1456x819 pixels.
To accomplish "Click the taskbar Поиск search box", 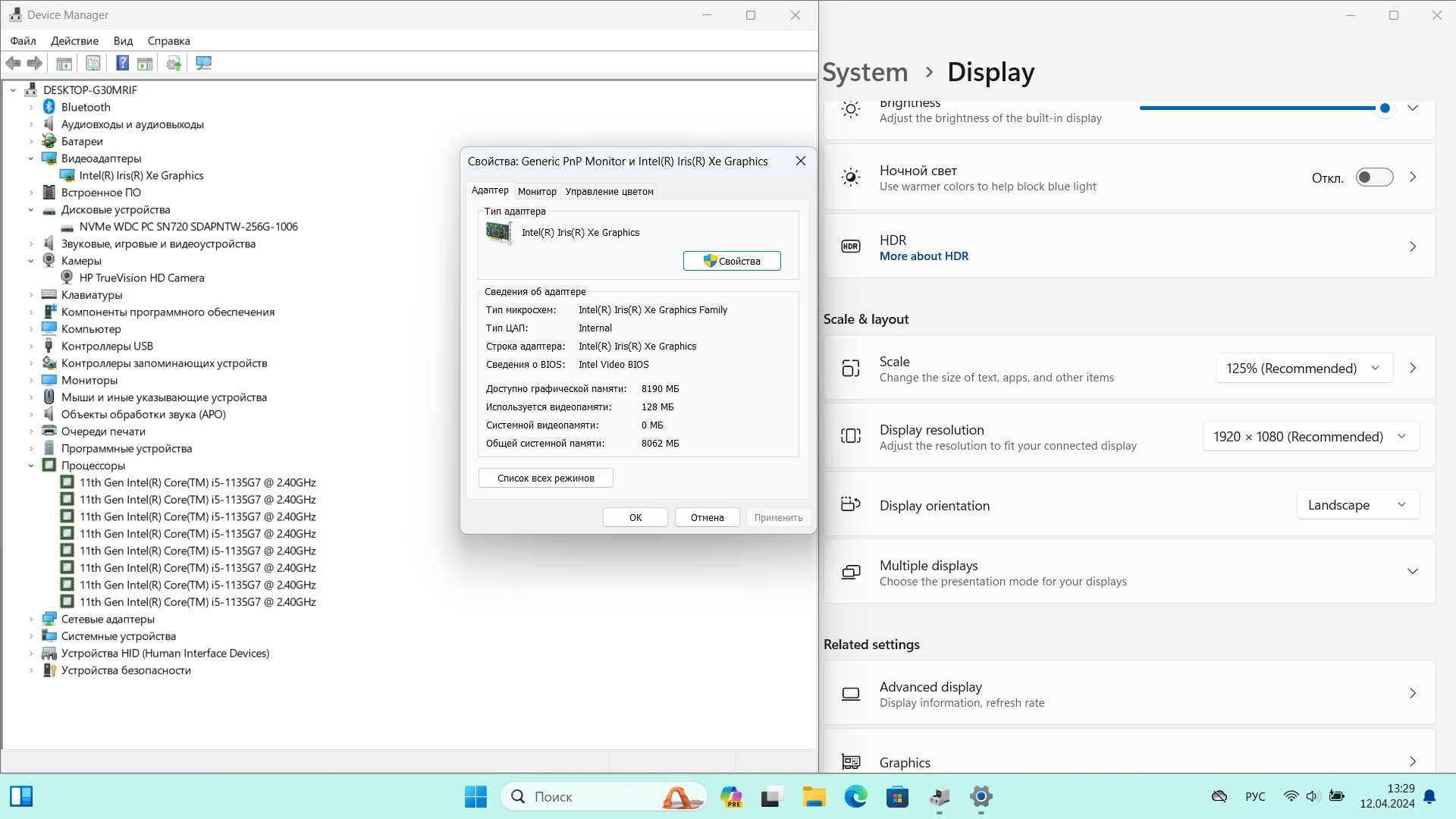I will coord(604,797).
